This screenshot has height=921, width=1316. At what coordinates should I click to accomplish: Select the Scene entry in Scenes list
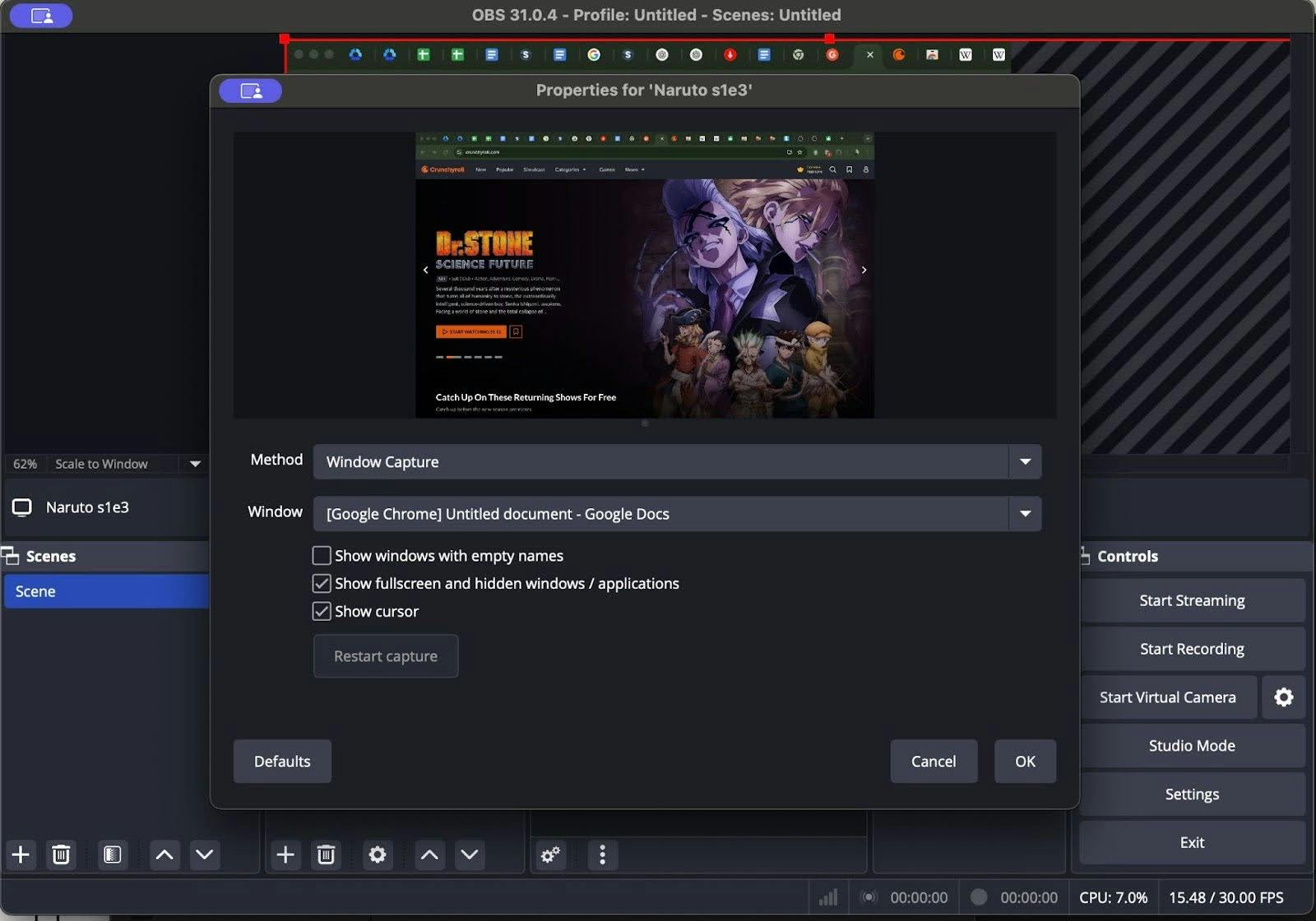click(106, 591)
